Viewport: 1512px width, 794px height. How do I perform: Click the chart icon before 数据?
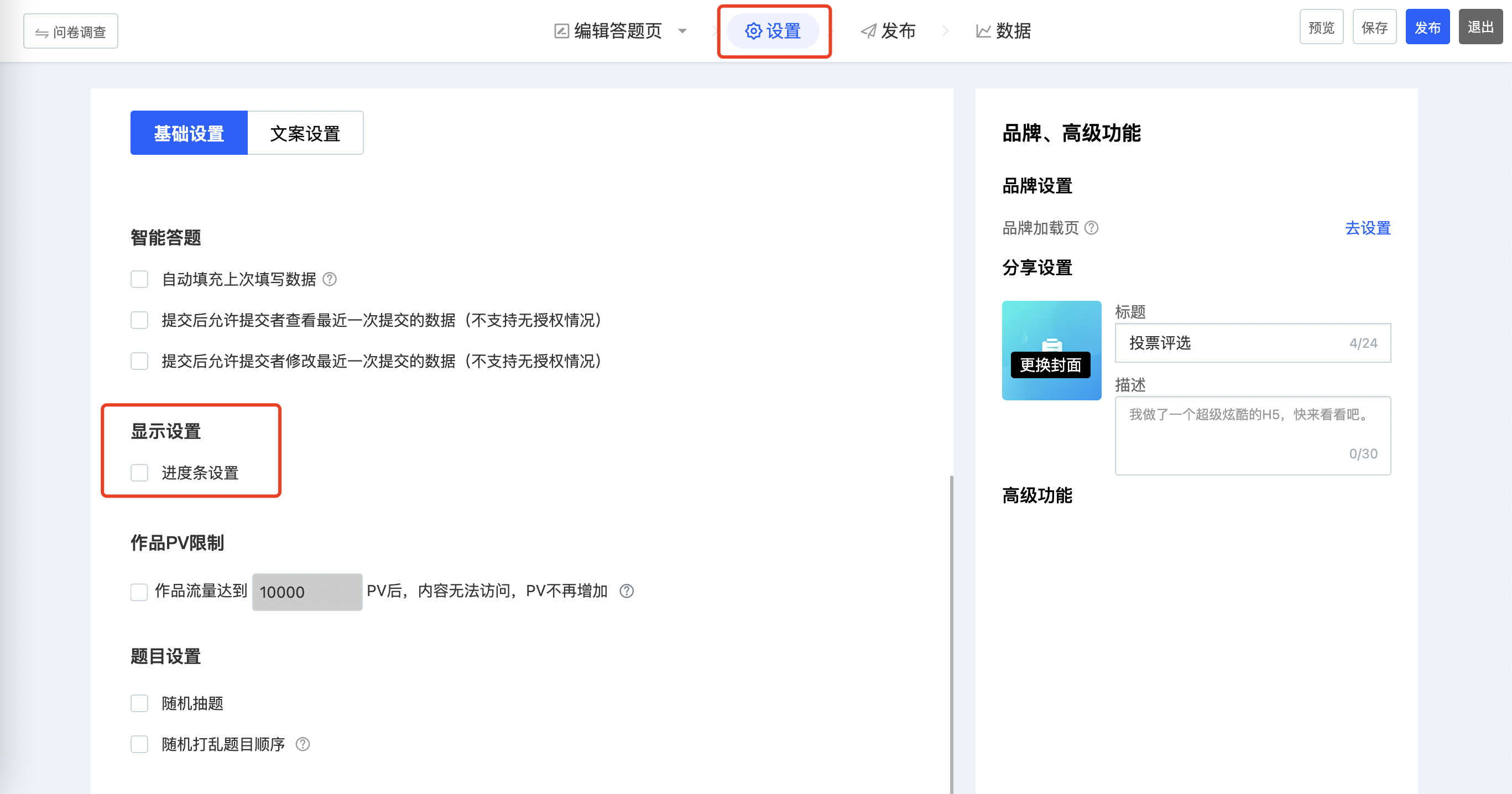pyautogui.click(x=983, y=30)
